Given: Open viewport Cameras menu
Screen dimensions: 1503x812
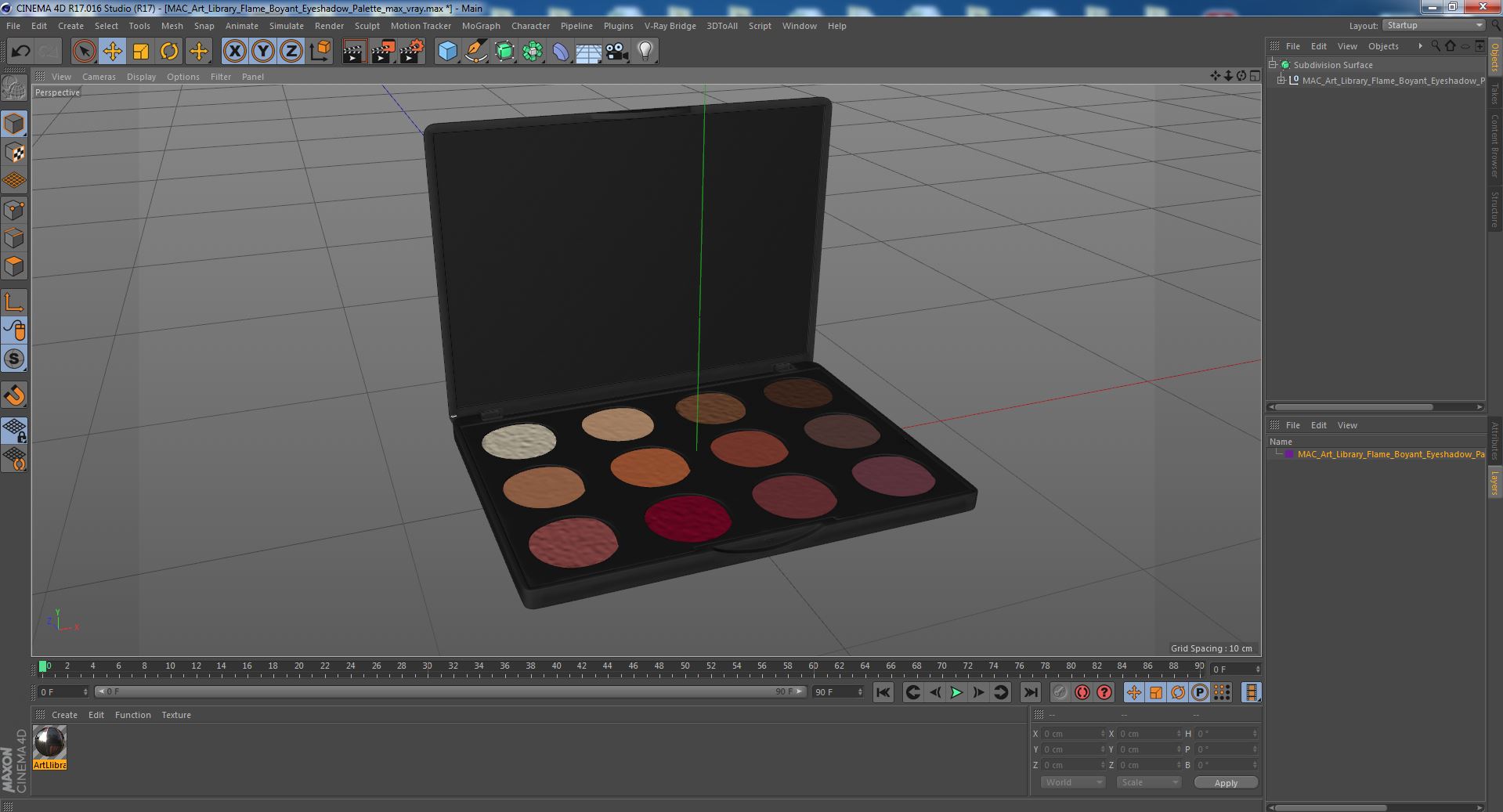Looking at the screenshot, I should (x=99, y=77).
